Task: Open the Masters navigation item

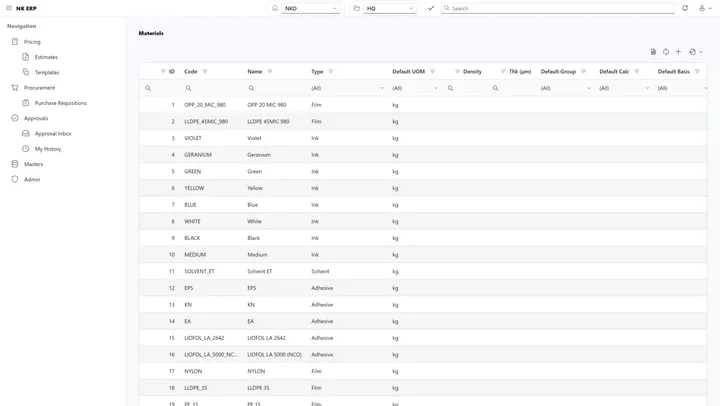Action: coord(33,164)
